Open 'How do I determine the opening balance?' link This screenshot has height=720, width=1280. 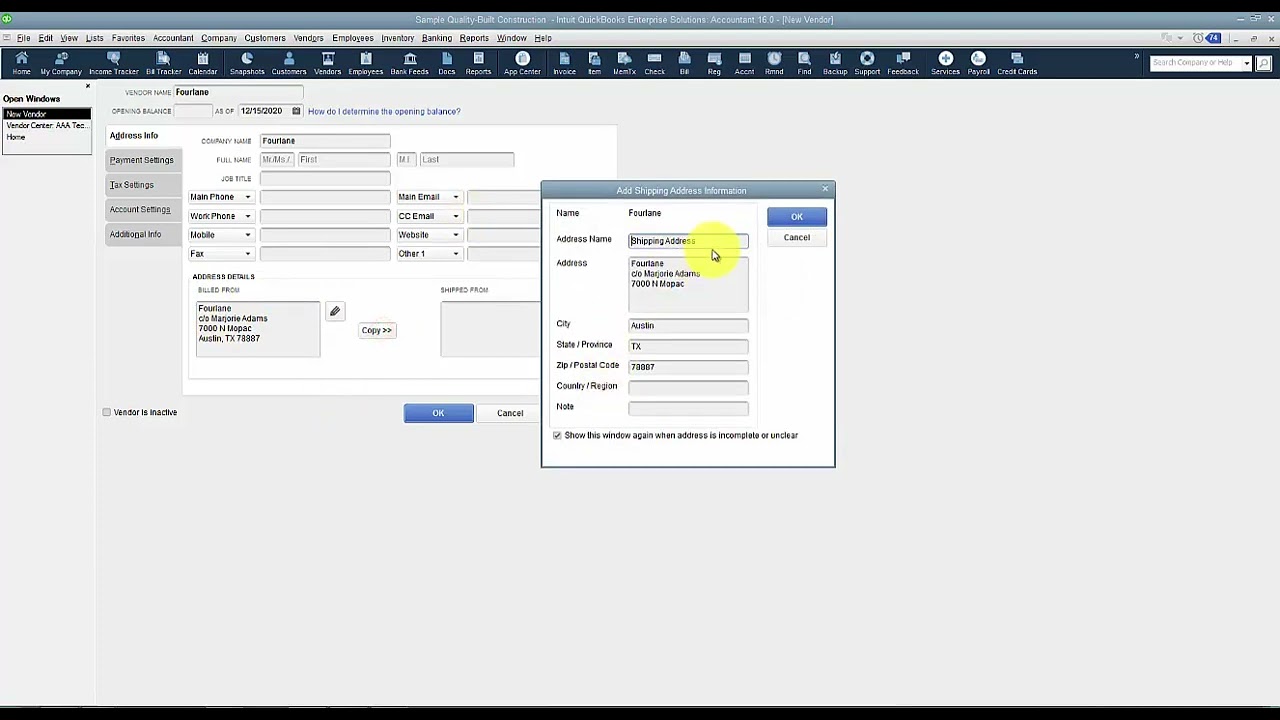point(384,111)
